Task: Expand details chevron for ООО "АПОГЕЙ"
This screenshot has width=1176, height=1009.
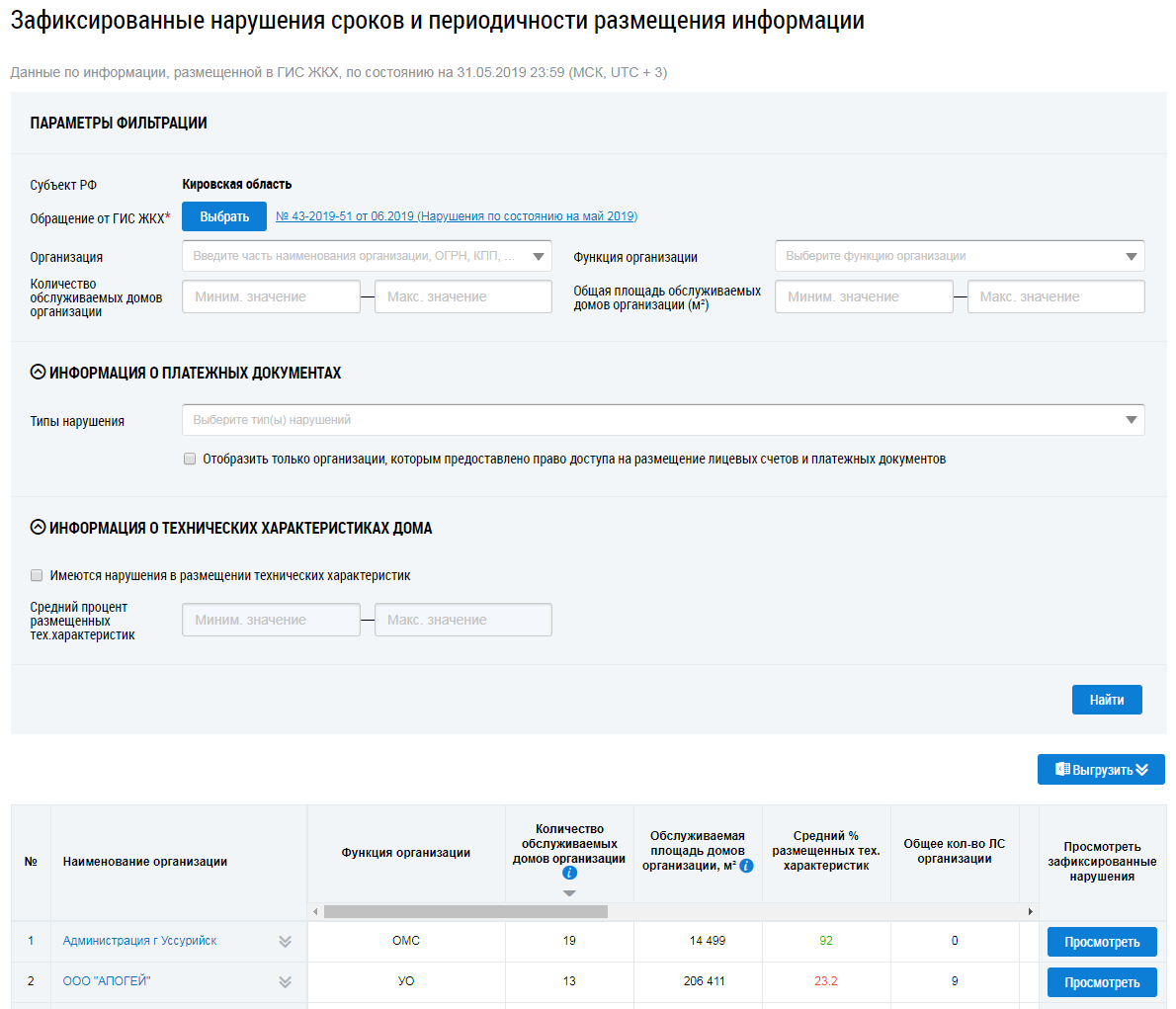Action: 285,982
